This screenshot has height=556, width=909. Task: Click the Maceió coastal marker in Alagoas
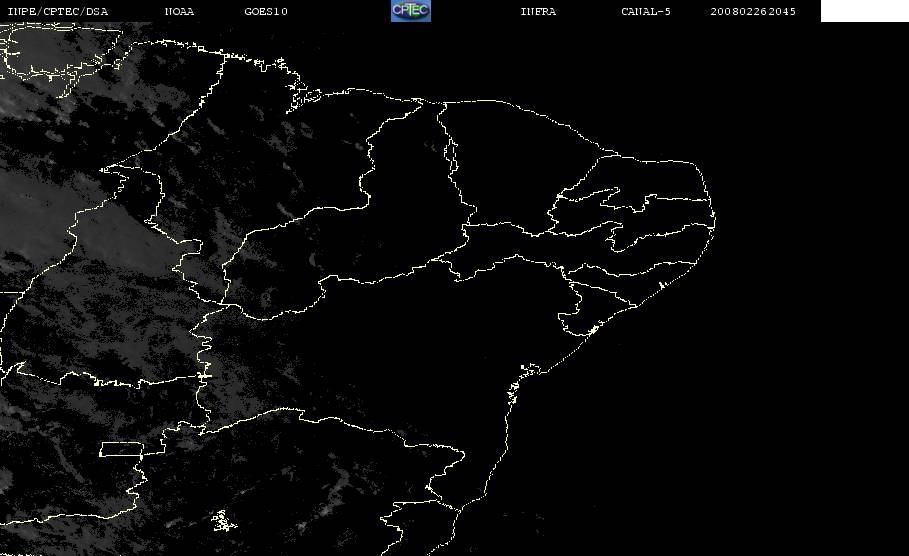point(661,285)
